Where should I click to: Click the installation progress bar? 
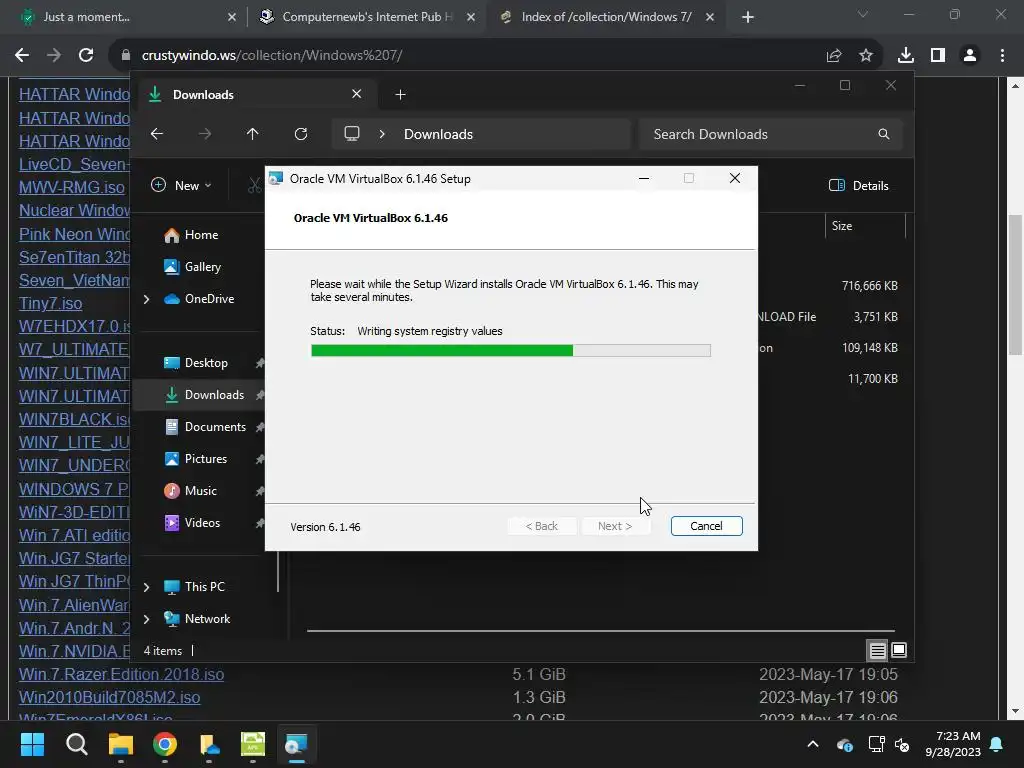click(x=511, y=351)
